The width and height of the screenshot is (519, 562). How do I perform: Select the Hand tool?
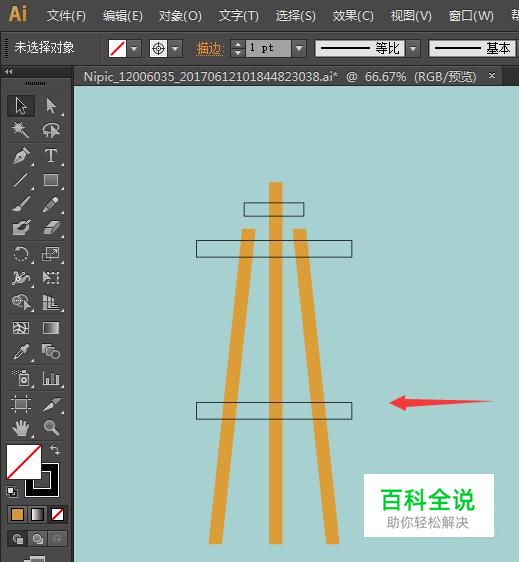click(21, 428)
